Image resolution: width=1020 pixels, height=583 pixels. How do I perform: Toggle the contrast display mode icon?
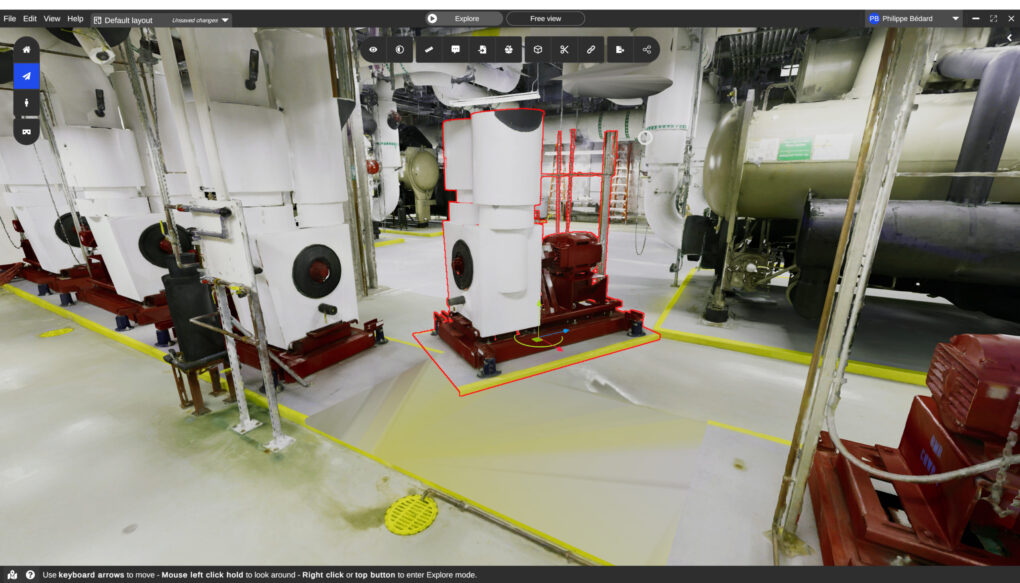pyautogui.click(x=400, y=49)
